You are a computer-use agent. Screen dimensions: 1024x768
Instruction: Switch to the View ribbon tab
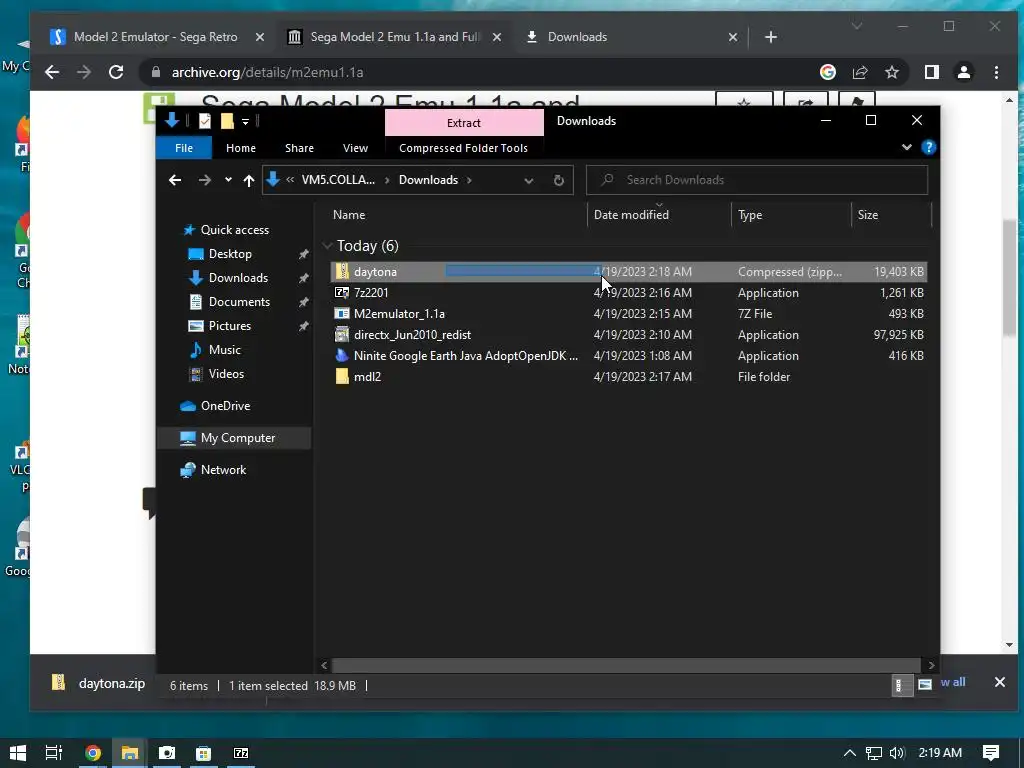[x=355, y=148]
